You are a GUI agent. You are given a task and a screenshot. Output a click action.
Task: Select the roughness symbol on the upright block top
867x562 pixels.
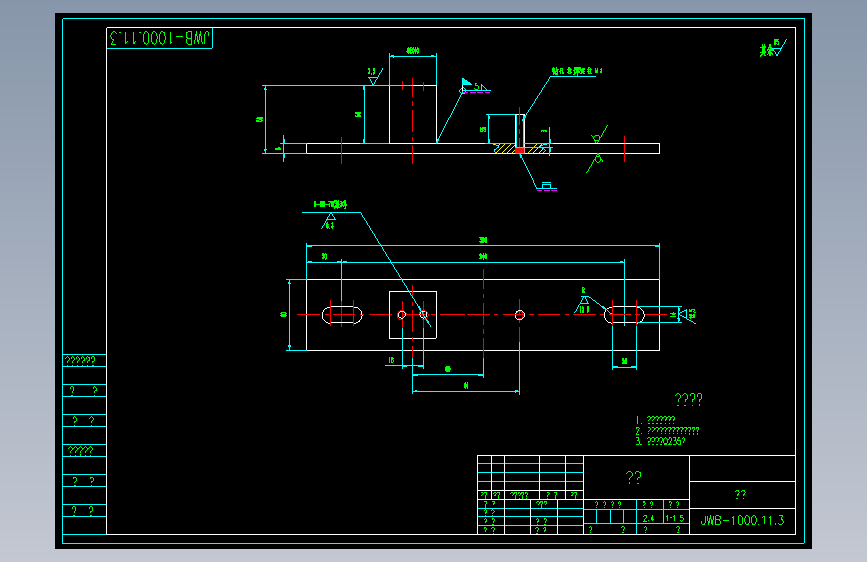(x=373, y=76)
